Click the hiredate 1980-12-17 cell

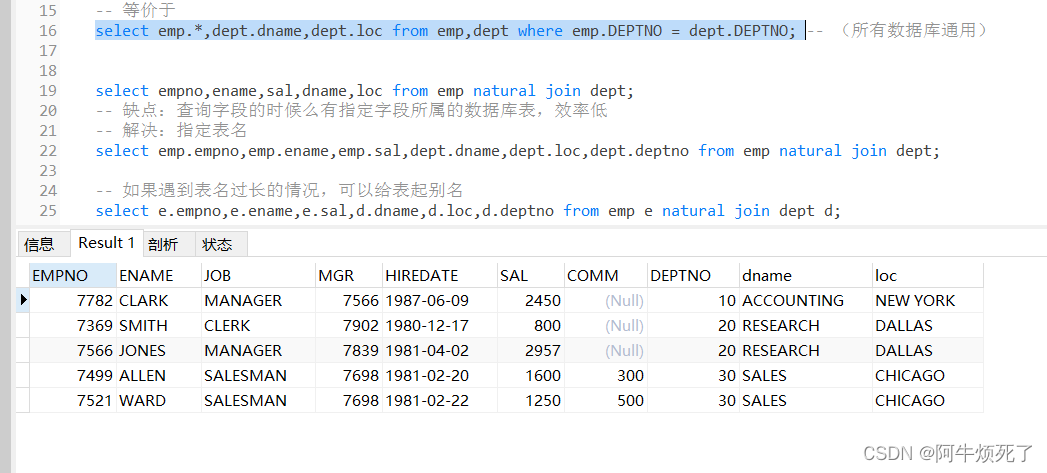pos(439,325)
